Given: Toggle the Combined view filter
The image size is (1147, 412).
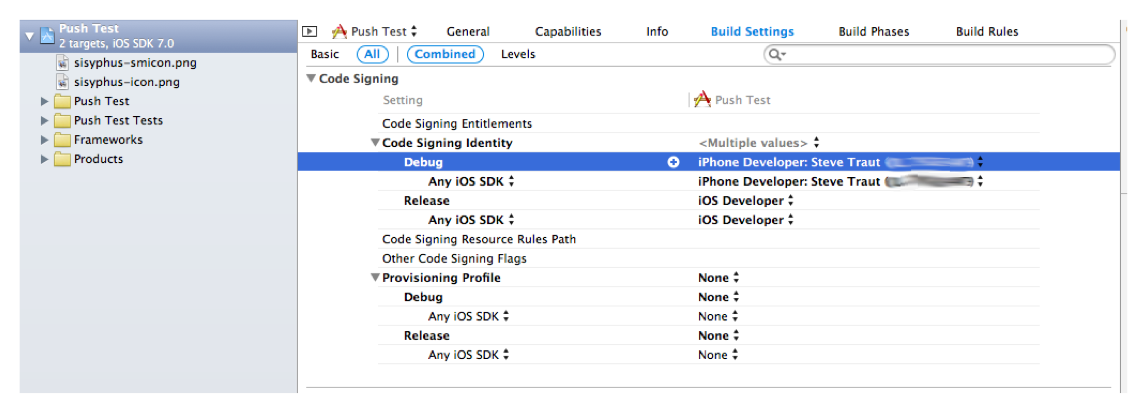Looking at the screenshot, I should (x=444, y=54).
